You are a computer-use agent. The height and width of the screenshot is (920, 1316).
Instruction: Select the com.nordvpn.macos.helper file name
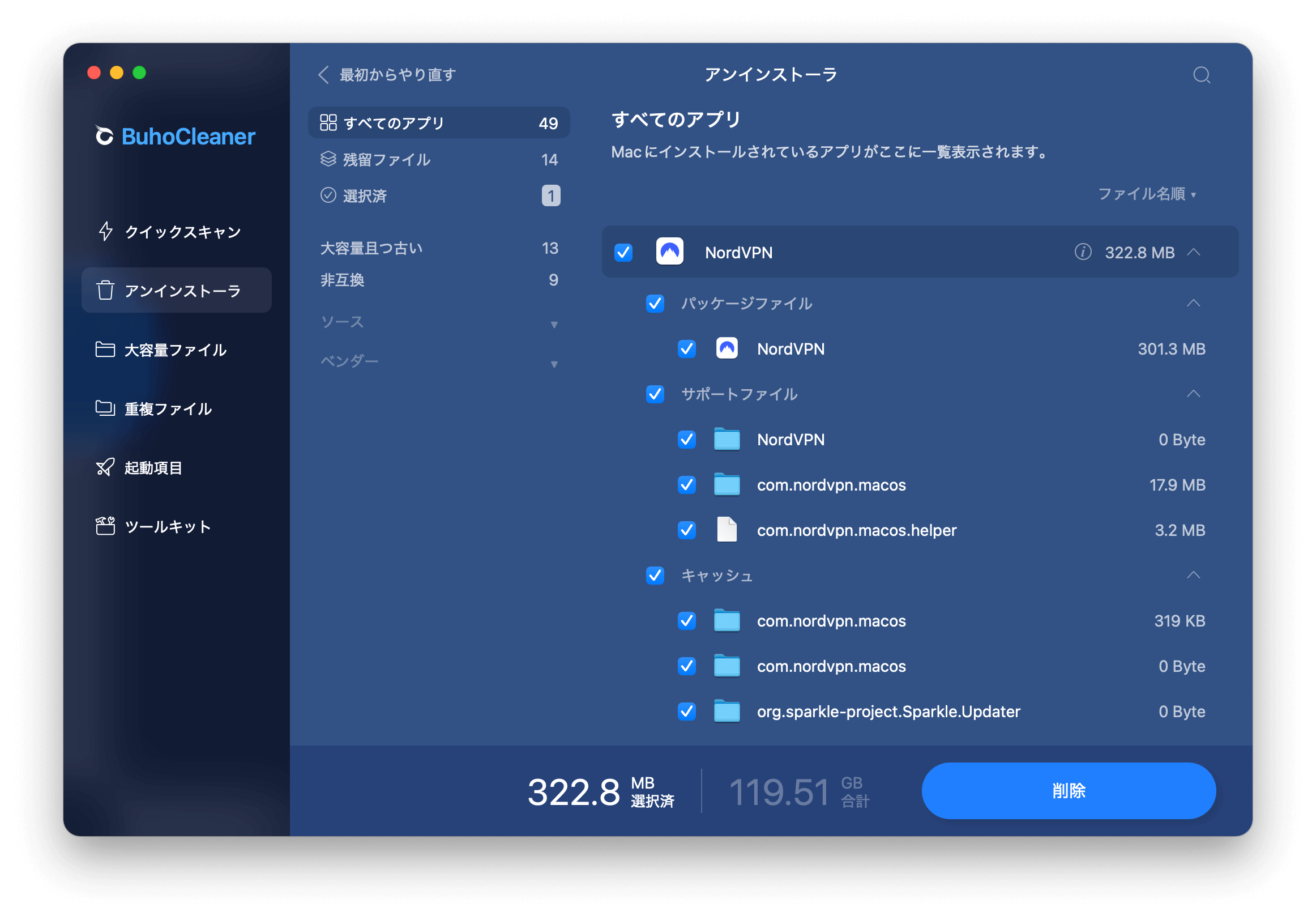(x=856, y=530)
